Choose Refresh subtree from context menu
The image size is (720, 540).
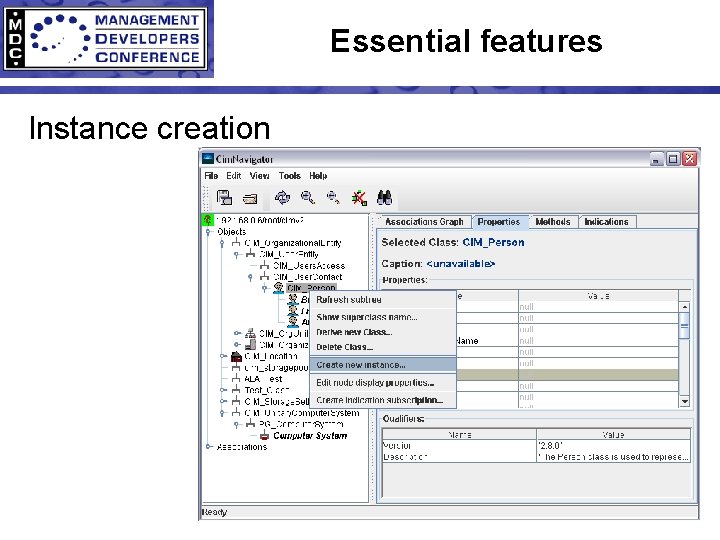click(x=383, y=299)
